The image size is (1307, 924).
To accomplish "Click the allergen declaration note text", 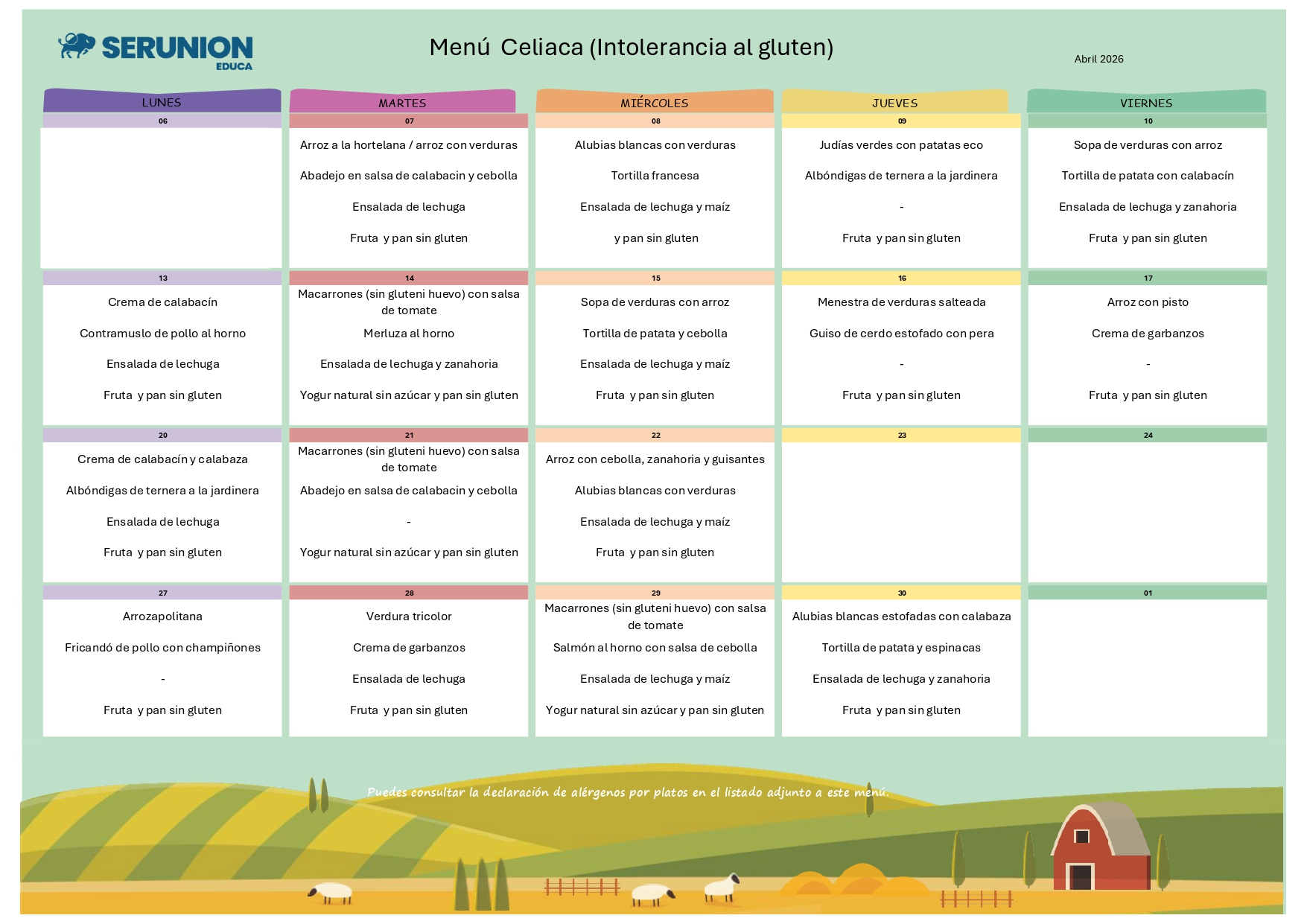I will pyautogui.click(x=628, y=792).
